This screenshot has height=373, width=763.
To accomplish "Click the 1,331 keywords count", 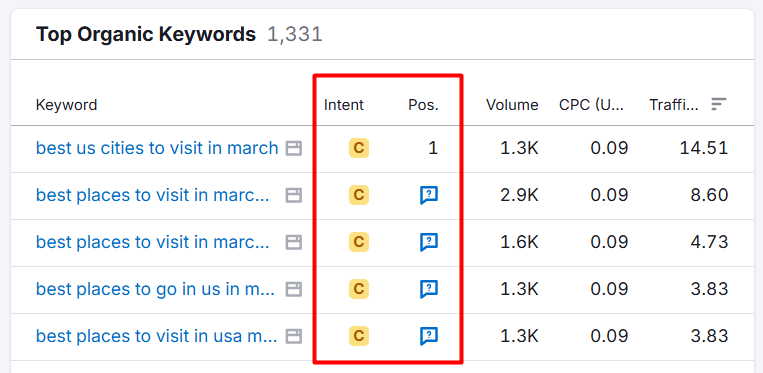I will pos(295,35).
